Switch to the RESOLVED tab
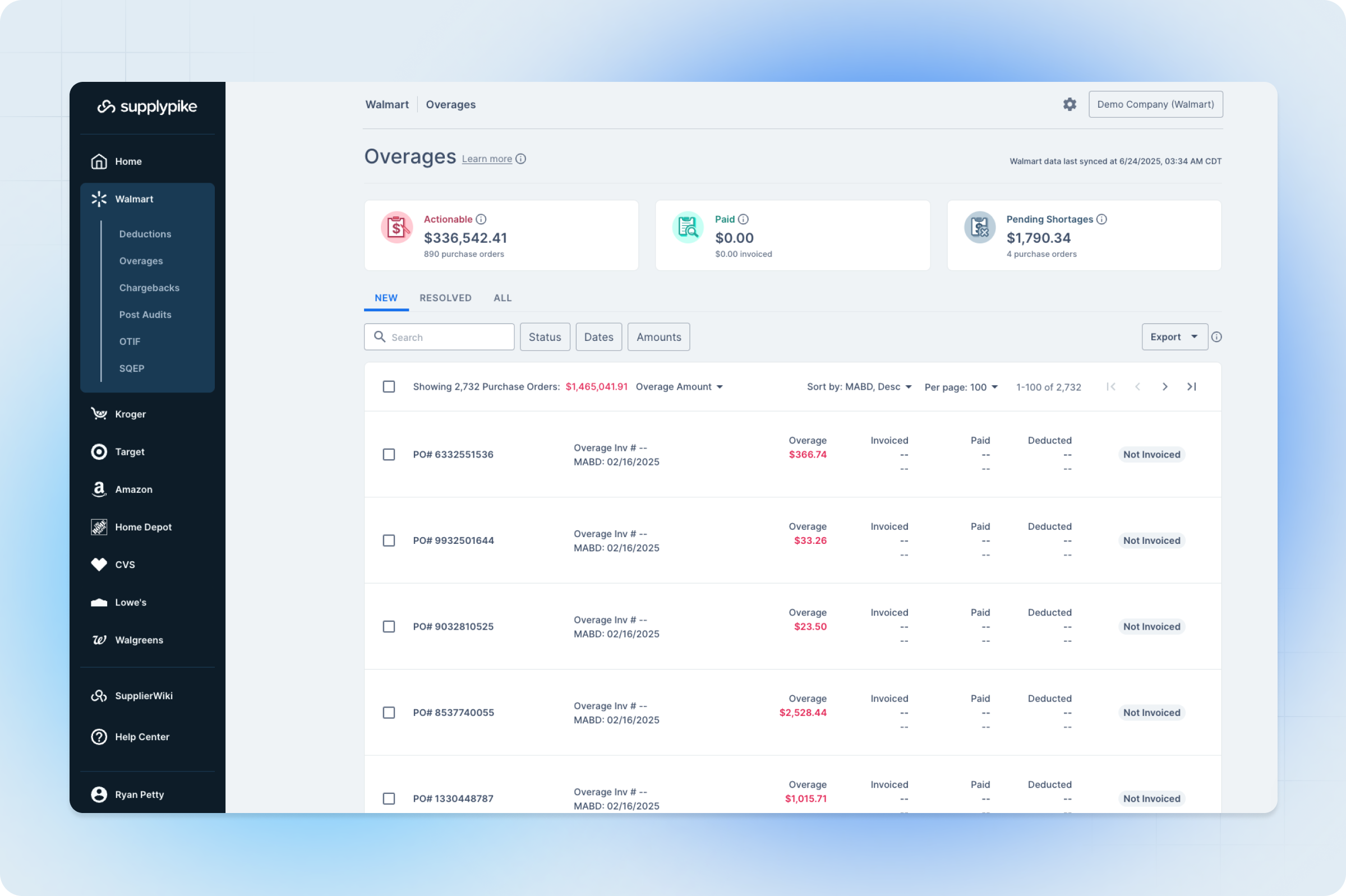 click(x=445, y=298)
